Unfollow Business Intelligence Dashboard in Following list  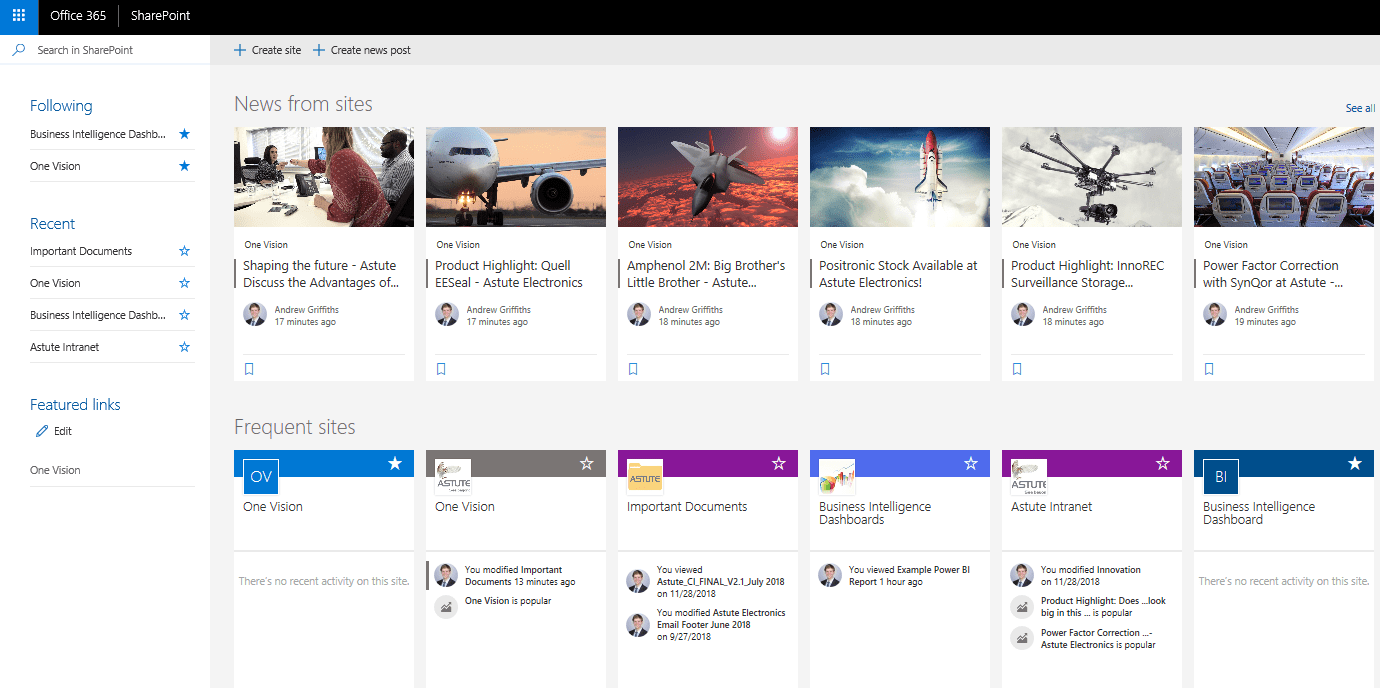(x=184, y=134)
